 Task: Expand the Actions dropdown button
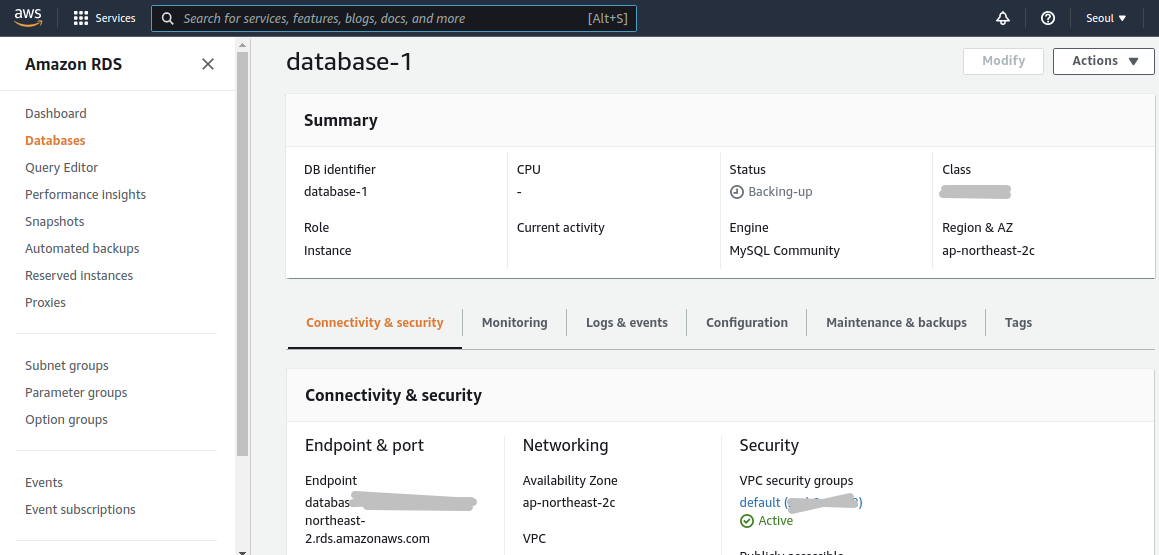(1104, 61)
